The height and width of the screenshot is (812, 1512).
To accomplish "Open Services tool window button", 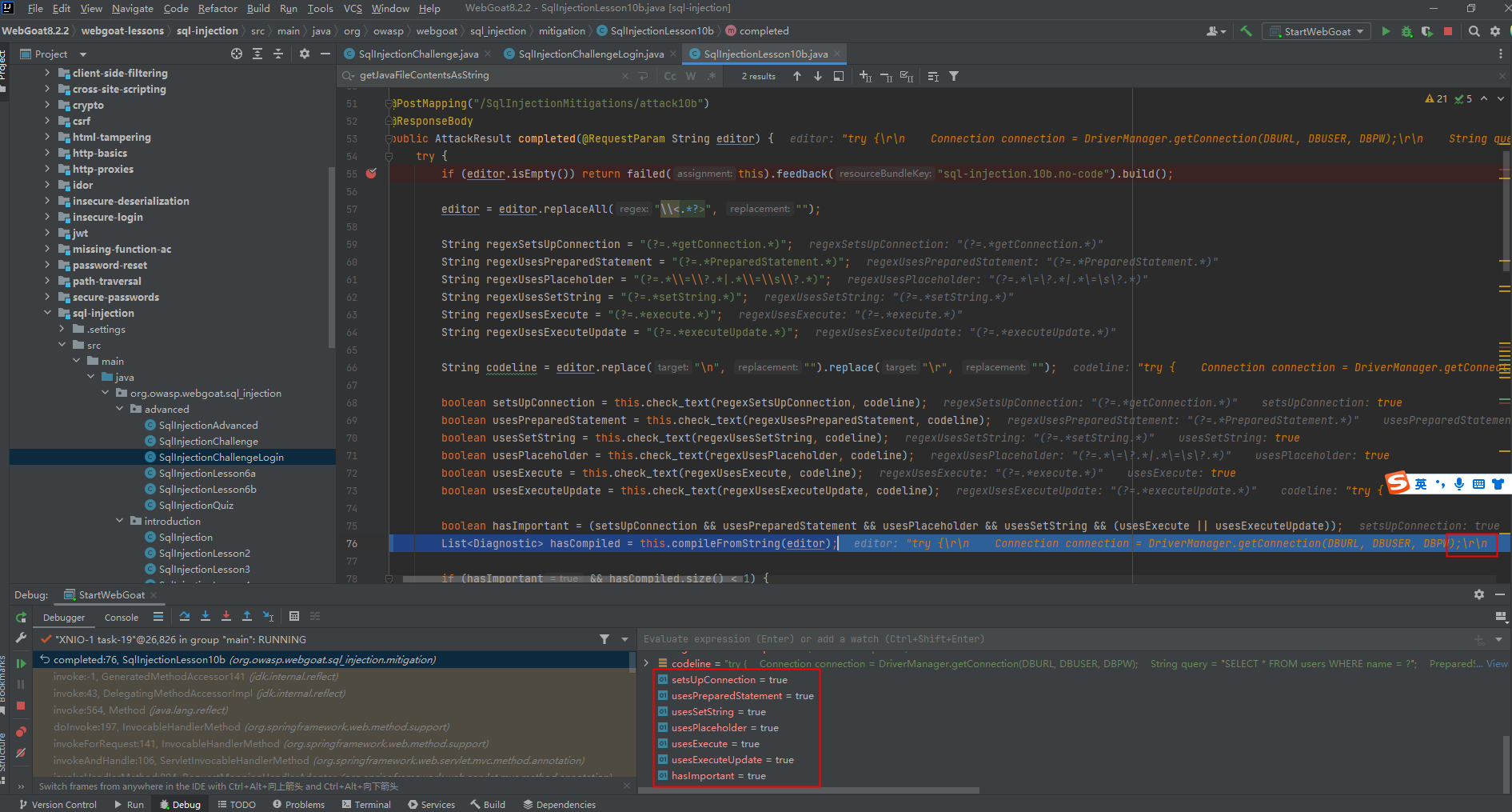I will click(431, 804).
